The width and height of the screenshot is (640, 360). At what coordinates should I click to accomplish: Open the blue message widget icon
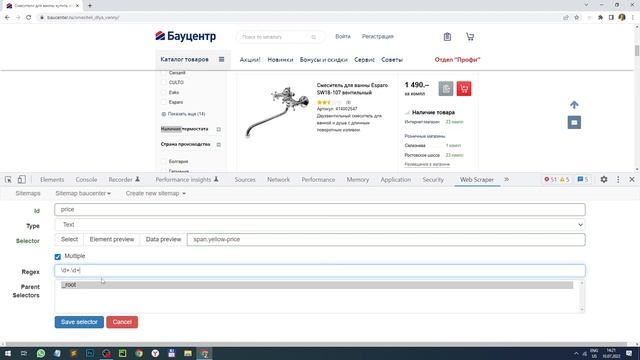(x=574, y=122)
